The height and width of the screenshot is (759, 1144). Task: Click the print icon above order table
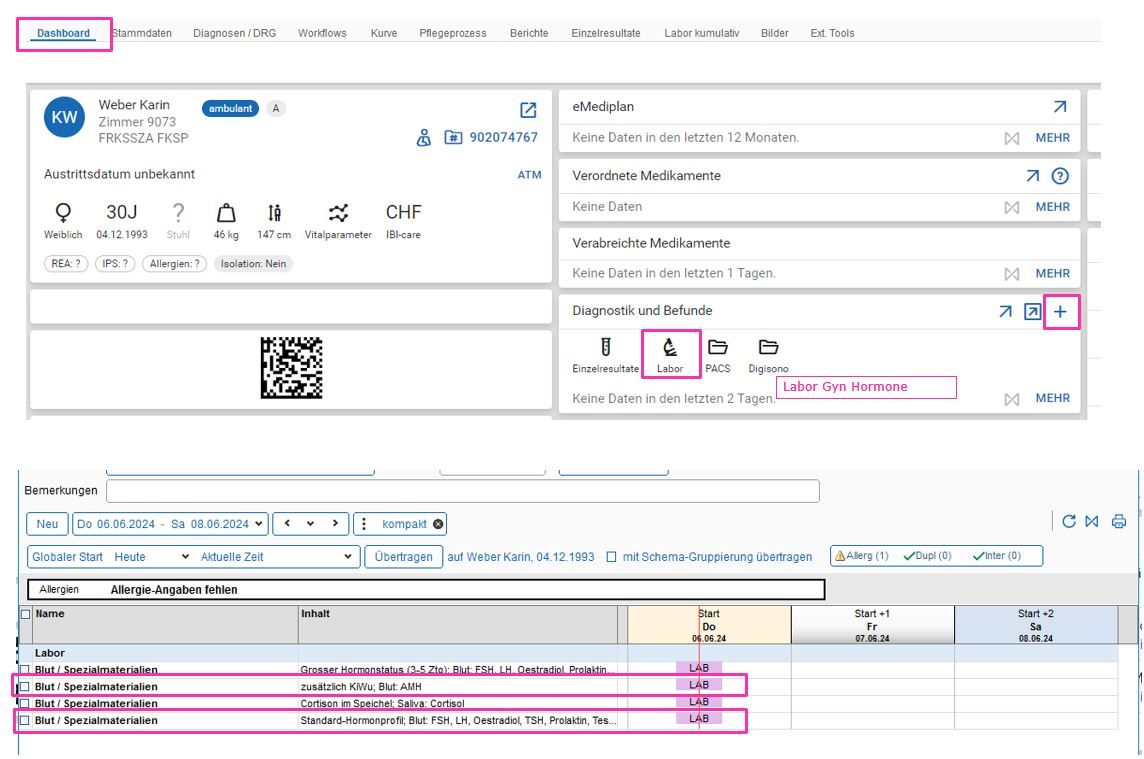[1119, 522]
